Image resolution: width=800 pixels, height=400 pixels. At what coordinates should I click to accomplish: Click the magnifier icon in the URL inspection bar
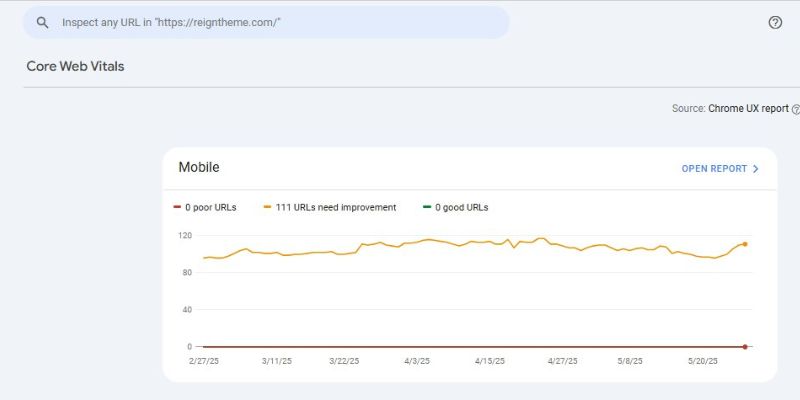pyautogui.click(x=43, y=22)
